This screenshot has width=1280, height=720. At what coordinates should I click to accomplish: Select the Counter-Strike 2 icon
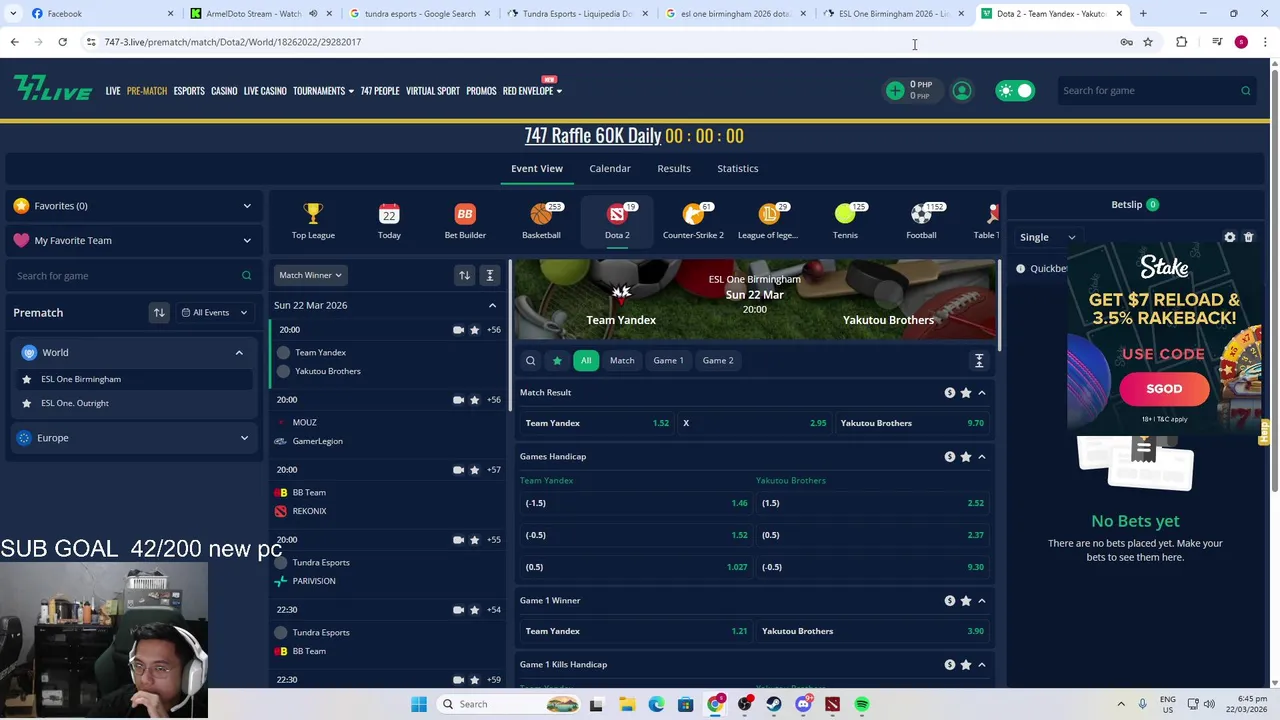pyautogui.click(x=693, y=221)
